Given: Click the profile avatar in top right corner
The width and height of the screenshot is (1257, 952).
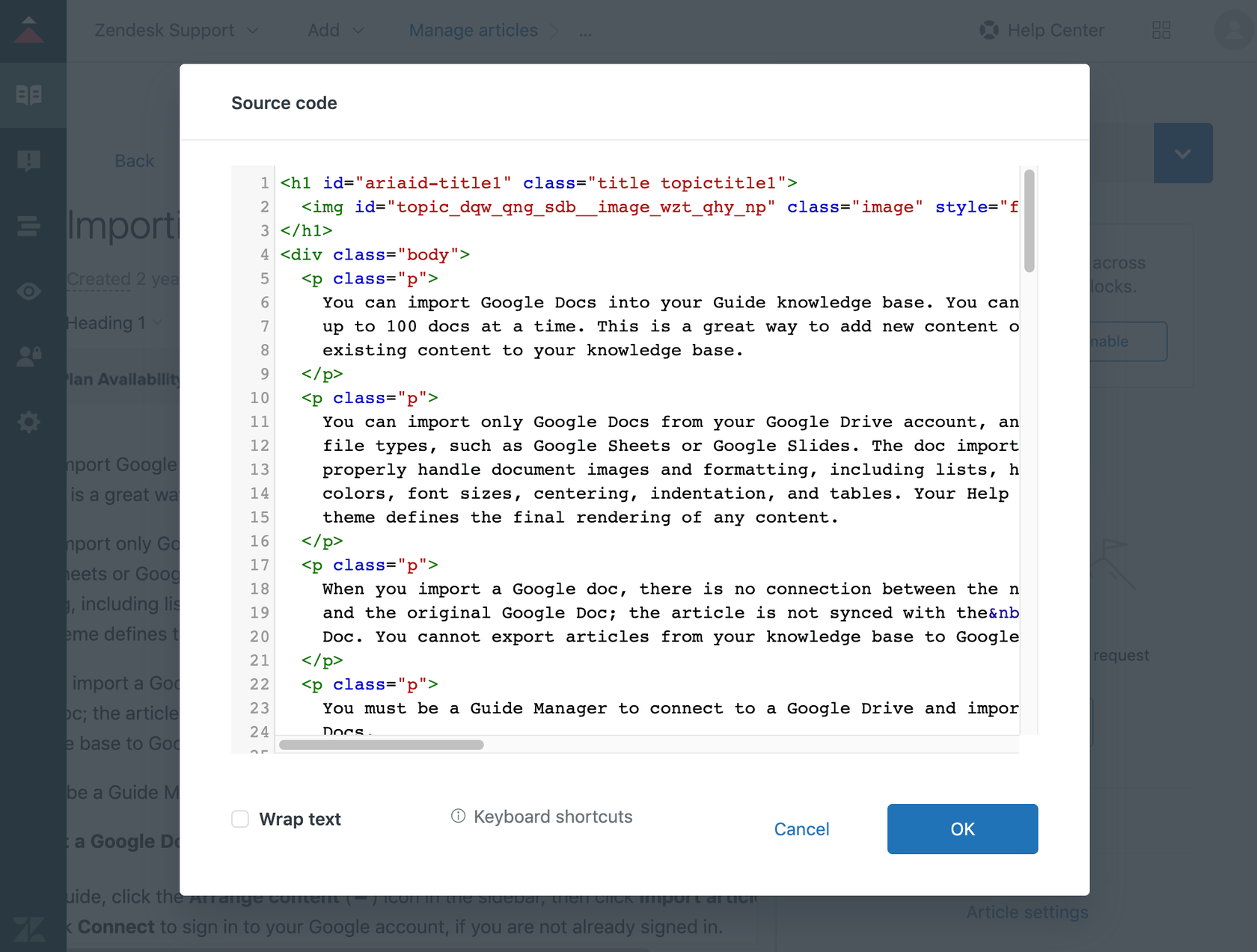Looking at the screenshot, I should point(1232,30).
